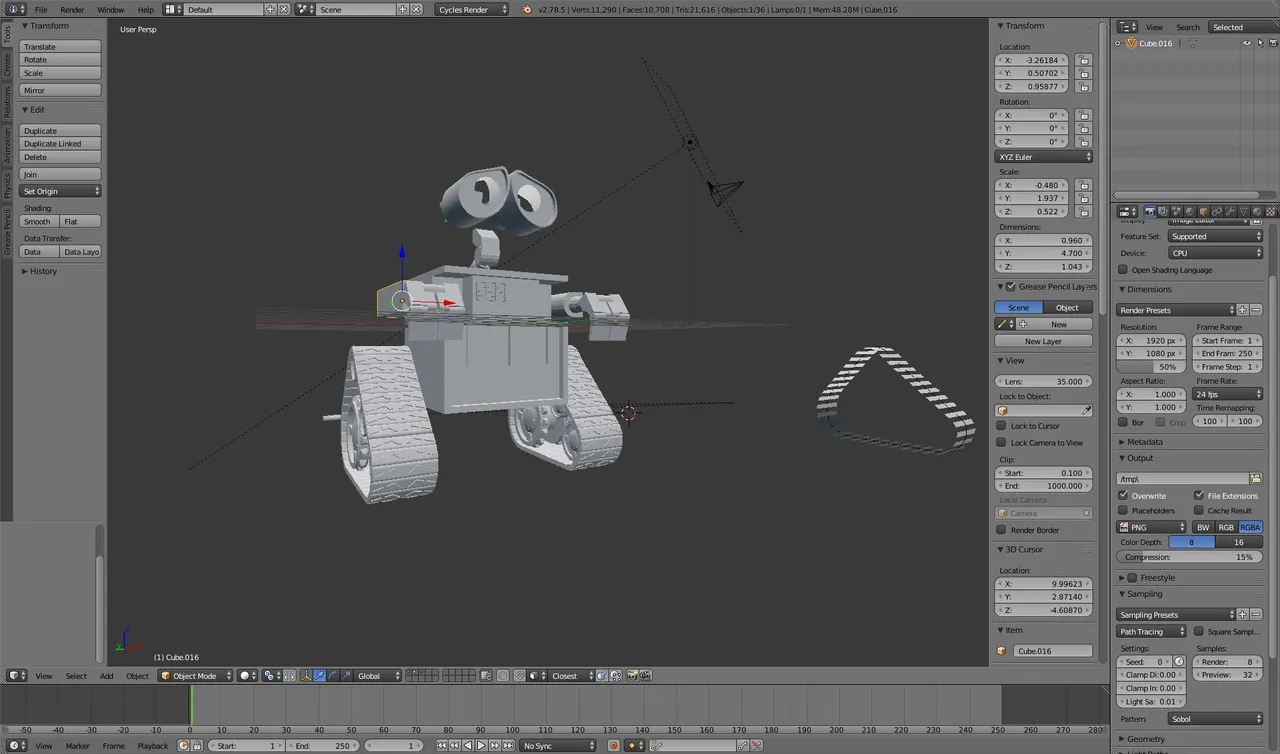Enable the Placeholders checkbox

click(x=1123, y=510)
